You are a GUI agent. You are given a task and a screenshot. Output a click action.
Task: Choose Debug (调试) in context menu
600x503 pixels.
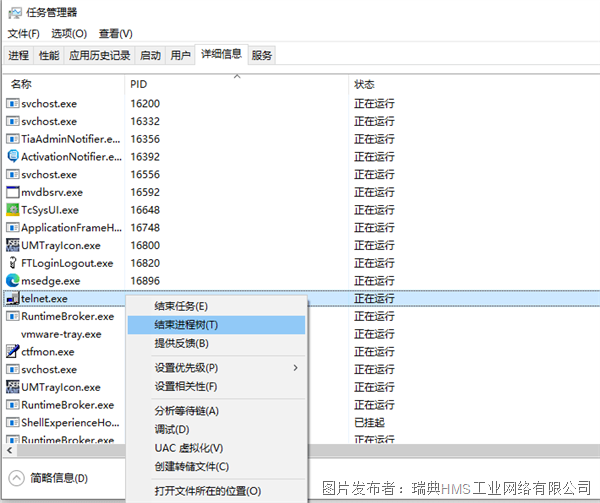pos(216,430)
